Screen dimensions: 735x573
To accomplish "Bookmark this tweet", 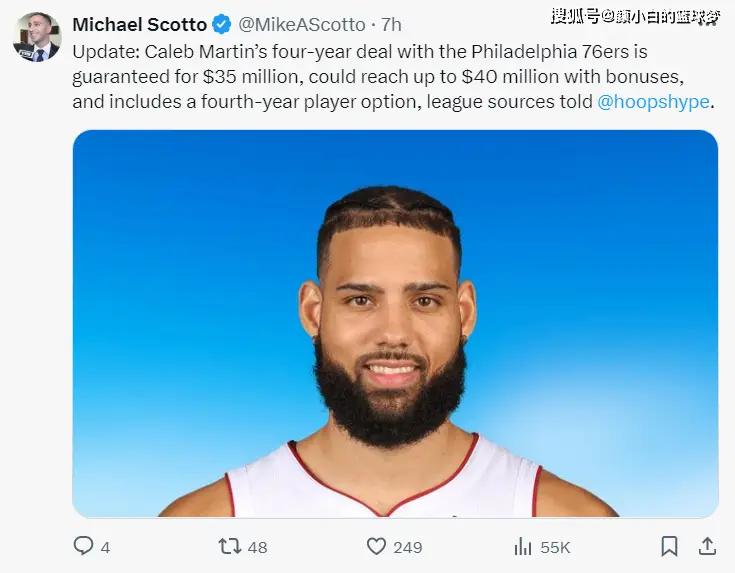I will pyautogui.click(x=669, y=546).
